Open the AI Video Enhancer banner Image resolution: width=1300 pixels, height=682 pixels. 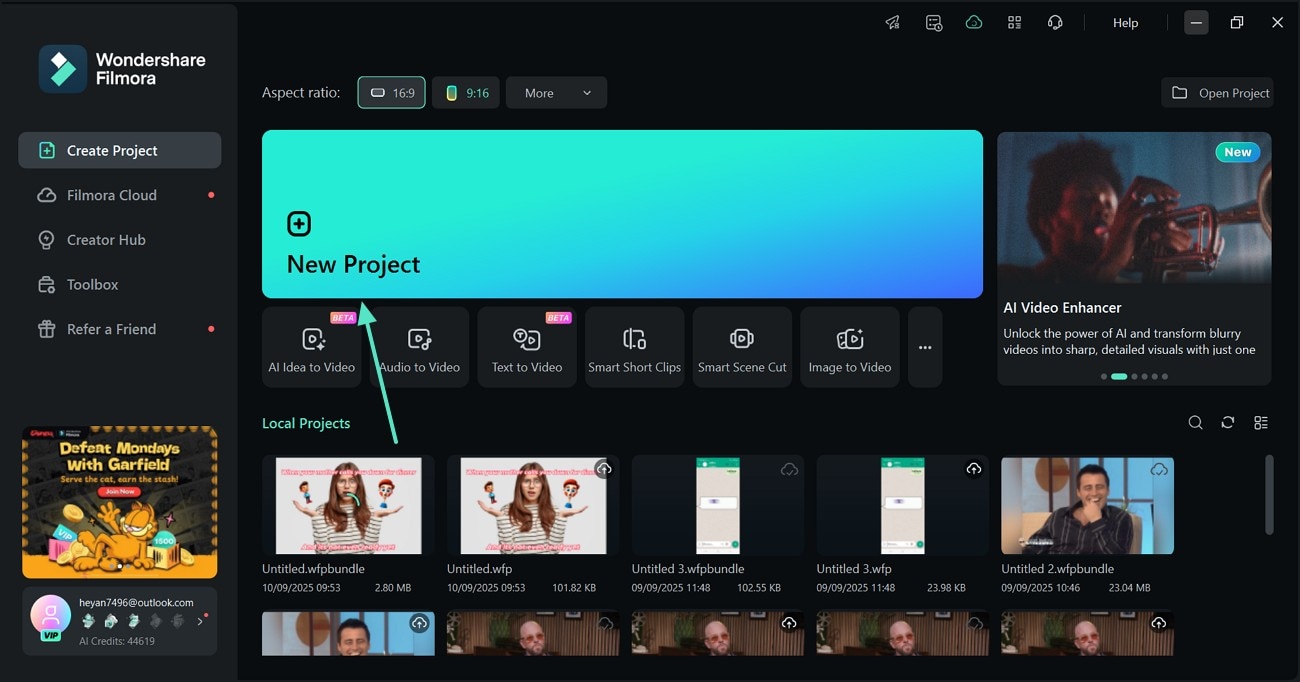point(1134,258)
